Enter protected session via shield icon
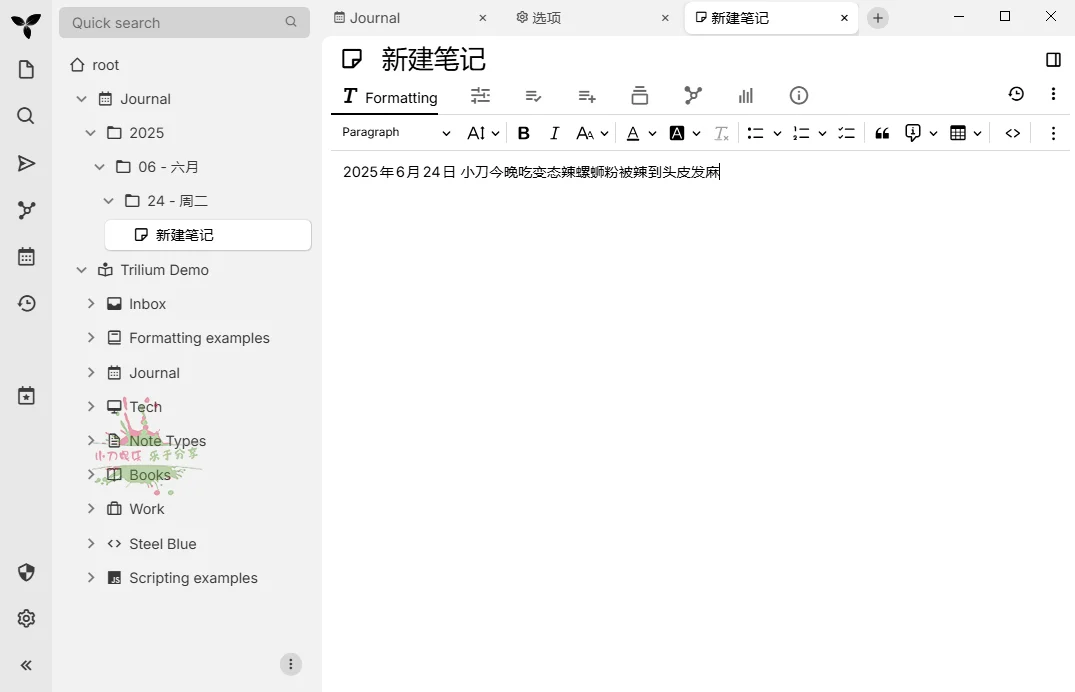This screenshot has width=1075, height=692. tap(26, 572)
